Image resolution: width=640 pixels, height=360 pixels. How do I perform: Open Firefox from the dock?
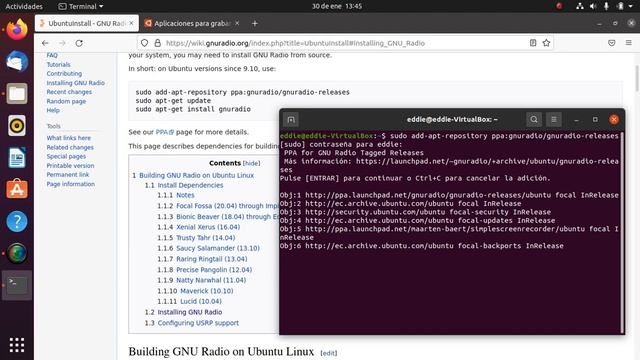17,30
